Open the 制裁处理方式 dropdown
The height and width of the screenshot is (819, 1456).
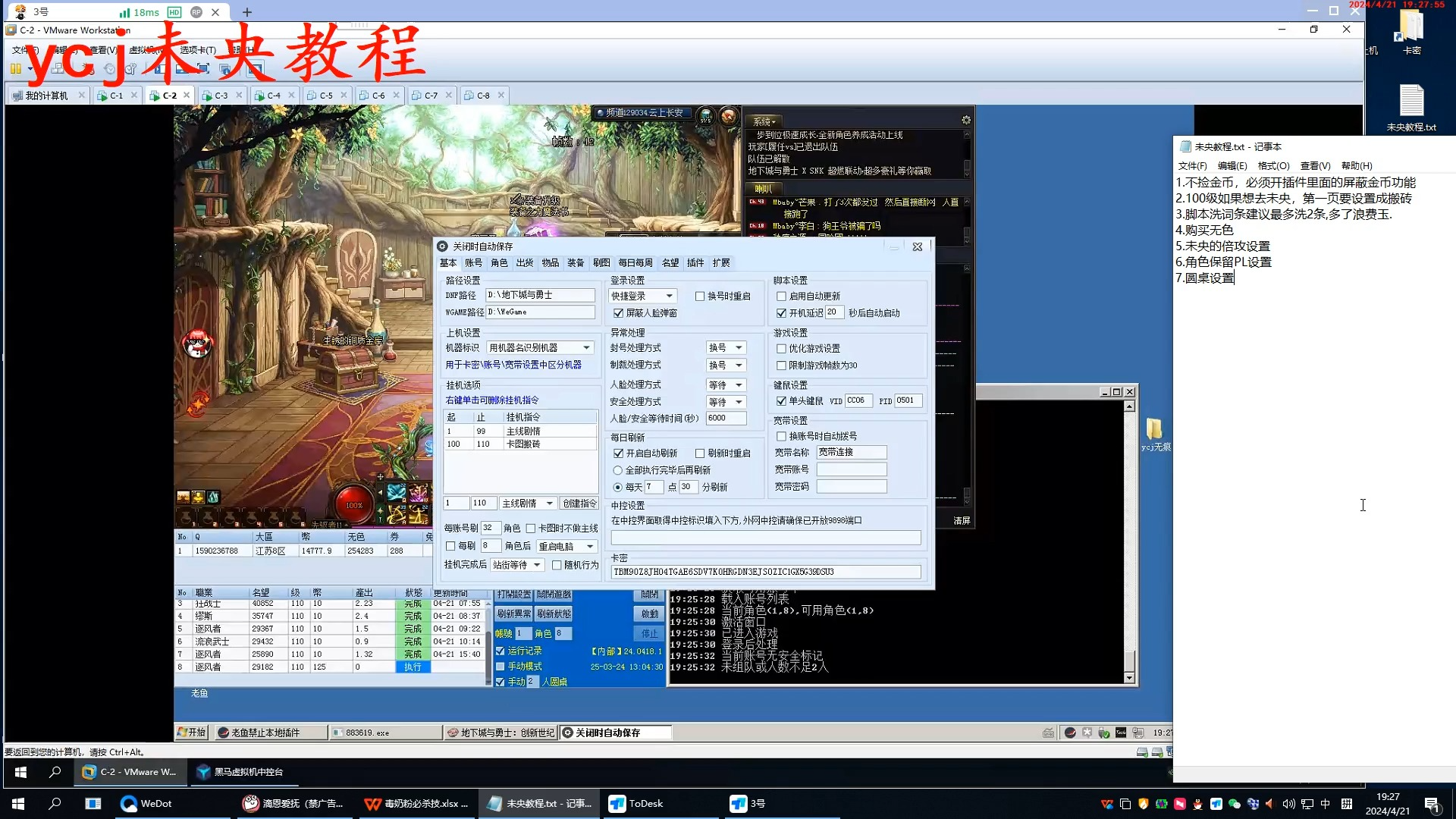[x=726, y=366]
